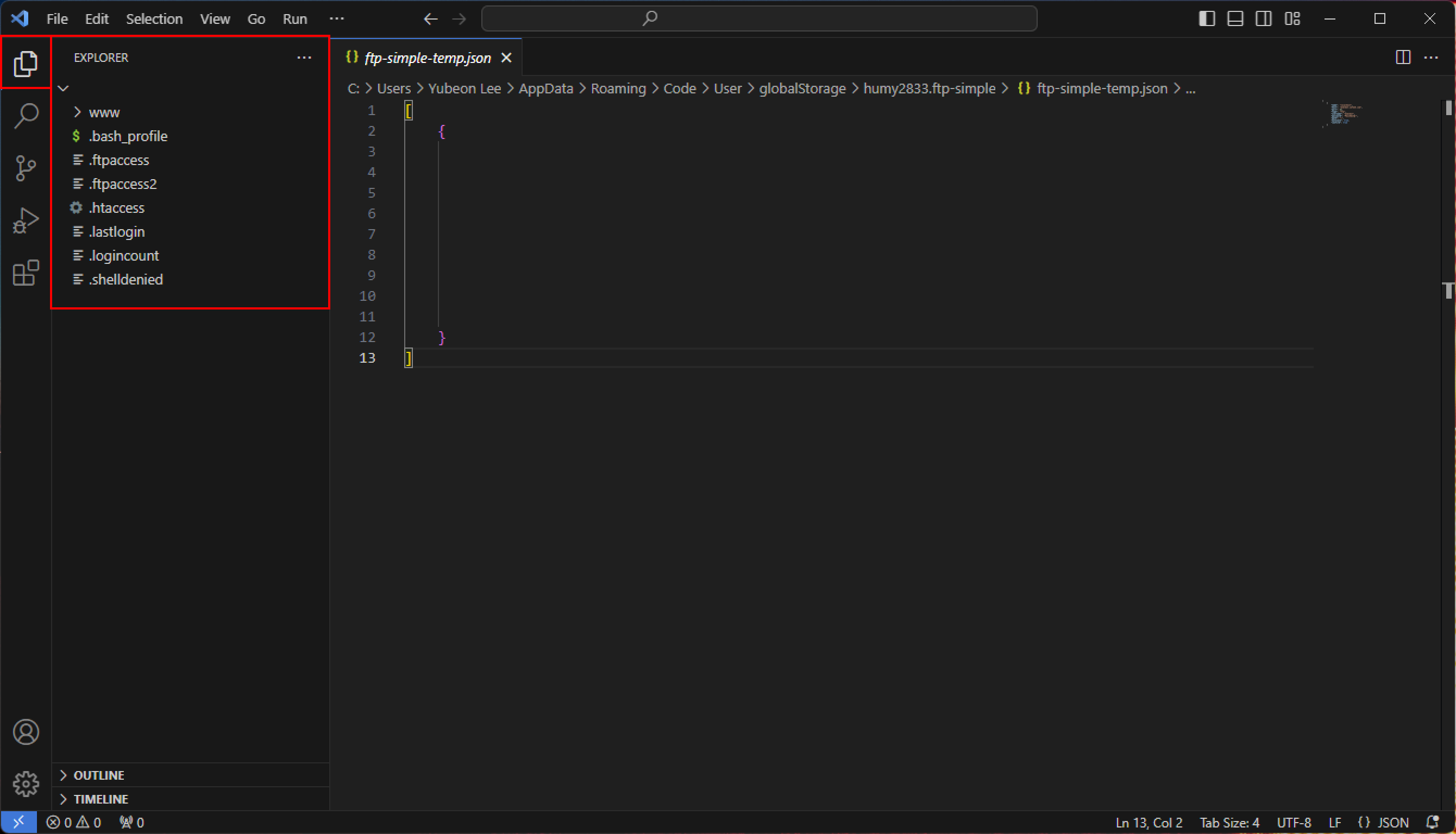Open the Search view in activity bar
The image size is (1456, 834).
(x=26, y=116)
